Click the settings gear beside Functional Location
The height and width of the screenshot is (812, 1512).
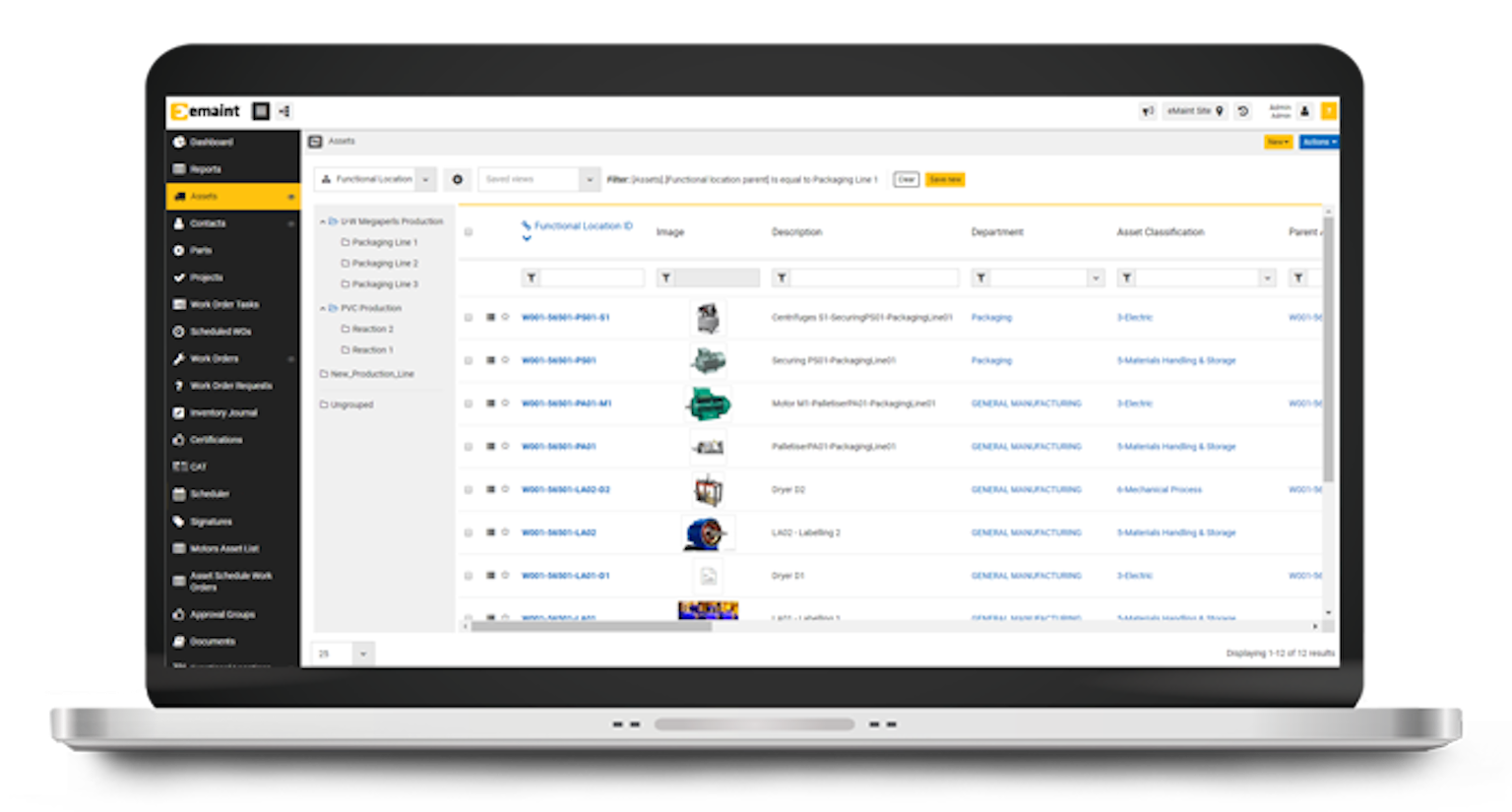455,179
